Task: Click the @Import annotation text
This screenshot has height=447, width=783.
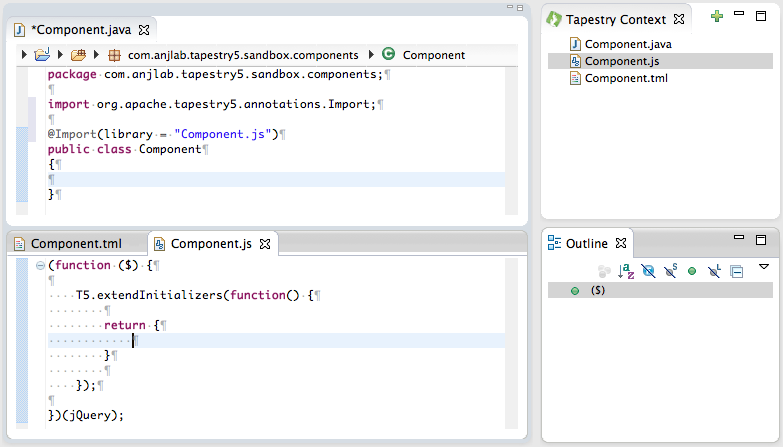Action: (72, 134)
